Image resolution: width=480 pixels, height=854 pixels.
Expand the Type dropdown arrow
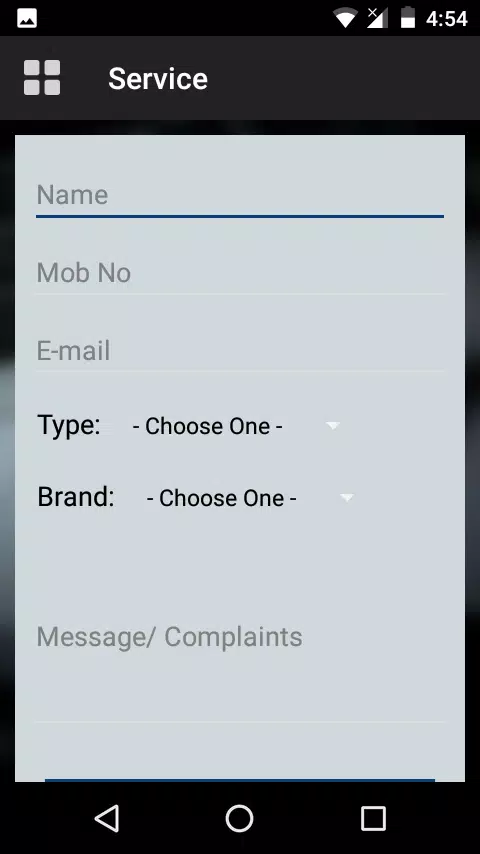coord(333,425)
